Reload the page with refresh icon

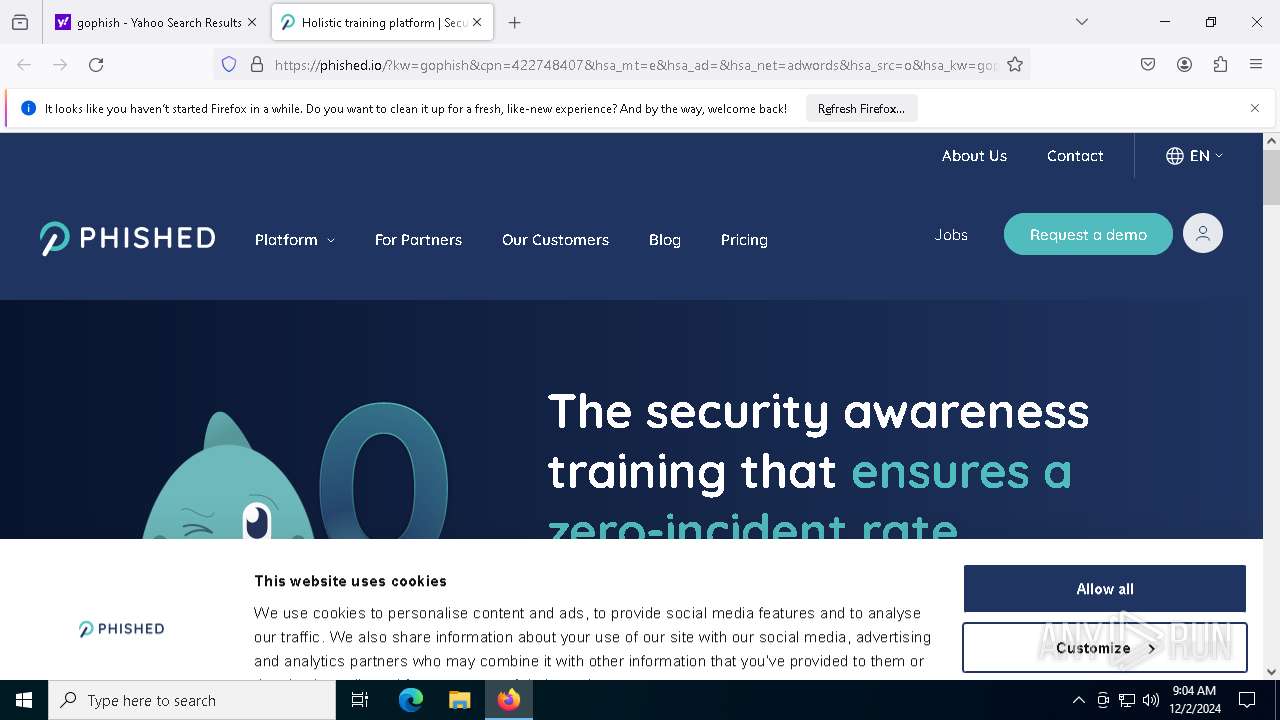(x=96, y=64)
